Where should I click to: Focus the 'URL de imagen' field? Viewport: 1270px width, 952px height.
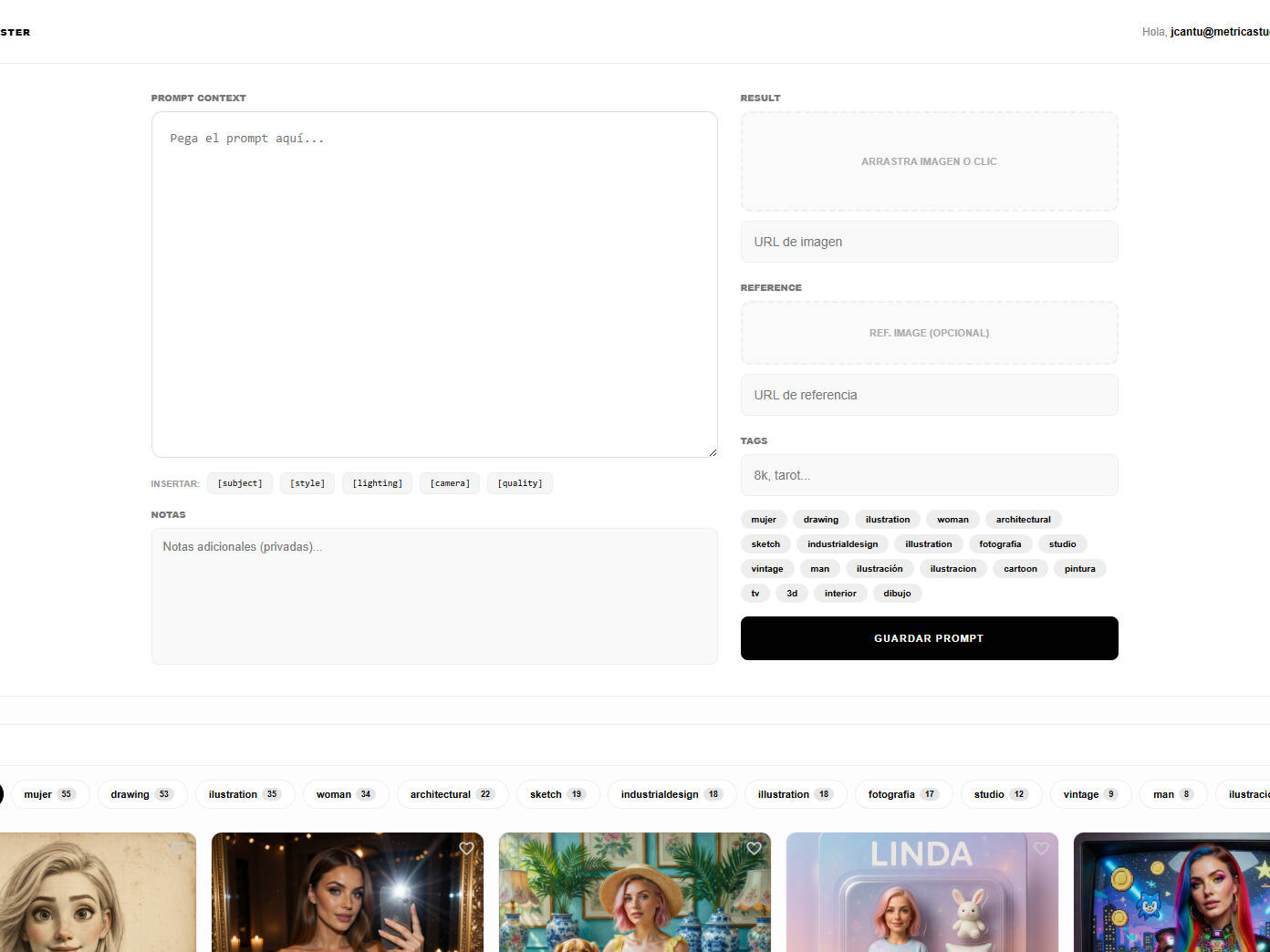click(929, 242)
